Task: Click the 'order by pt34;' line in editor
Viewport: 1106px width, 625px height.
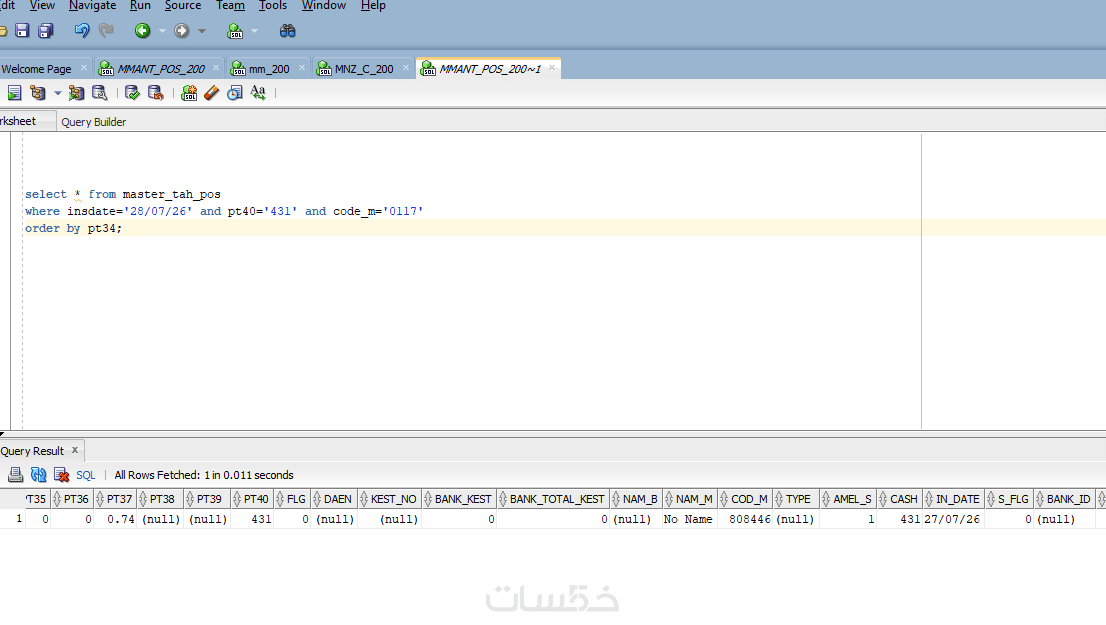Action: 73,229
